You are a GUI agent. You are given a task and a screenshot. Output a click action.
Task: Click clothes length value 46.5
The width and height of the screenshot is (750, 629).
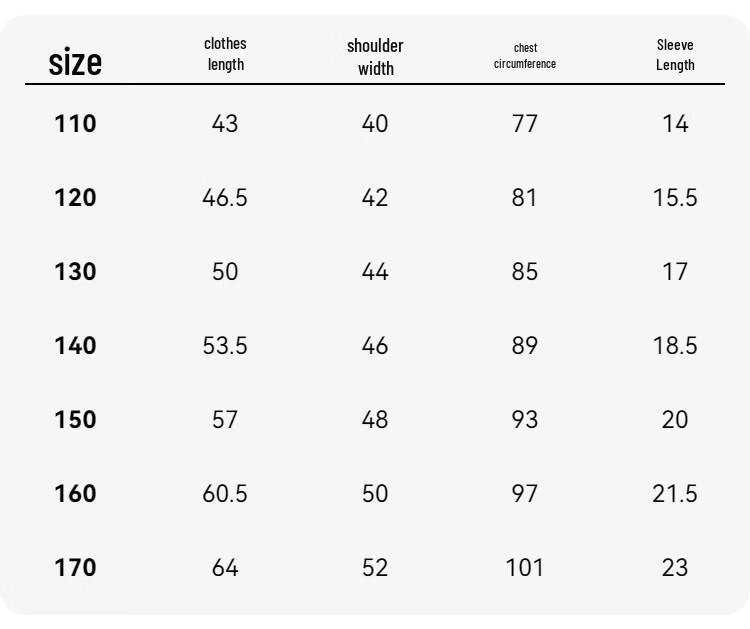[225, 198]
